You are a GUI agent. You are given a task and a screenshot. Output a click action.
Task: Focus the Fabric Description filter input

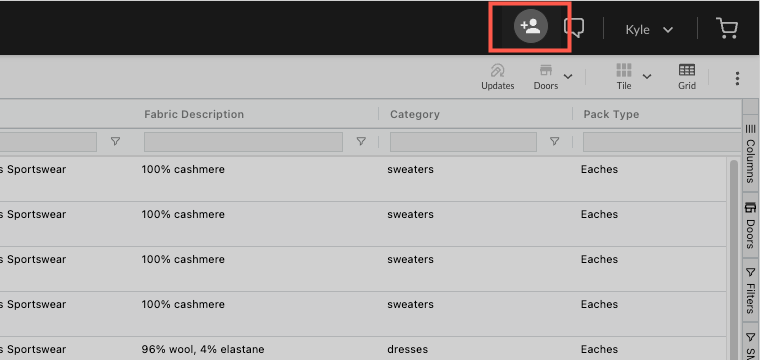(243, 142)
